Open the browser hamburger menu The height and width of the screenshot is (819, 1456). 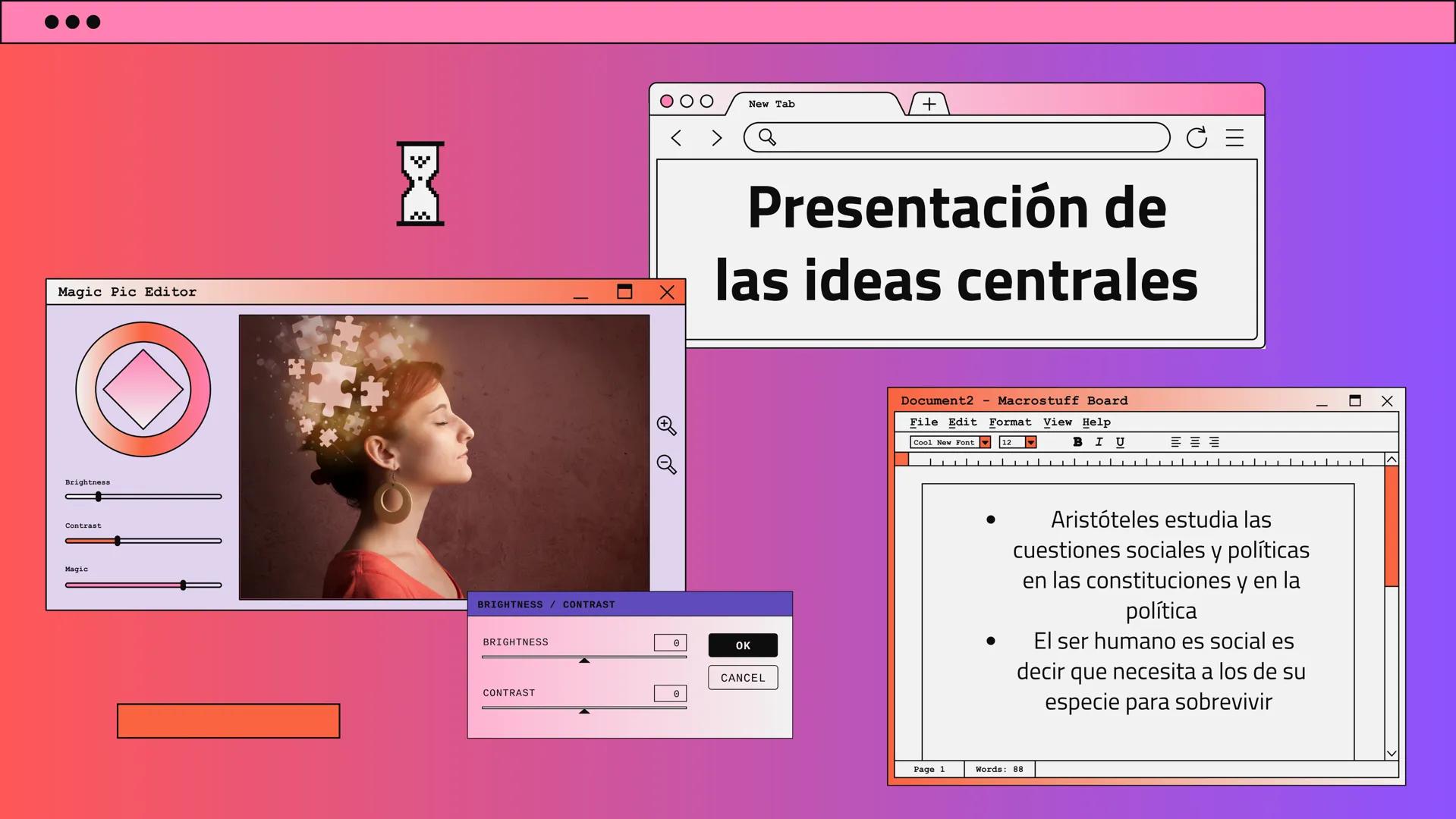point(1234,138)
